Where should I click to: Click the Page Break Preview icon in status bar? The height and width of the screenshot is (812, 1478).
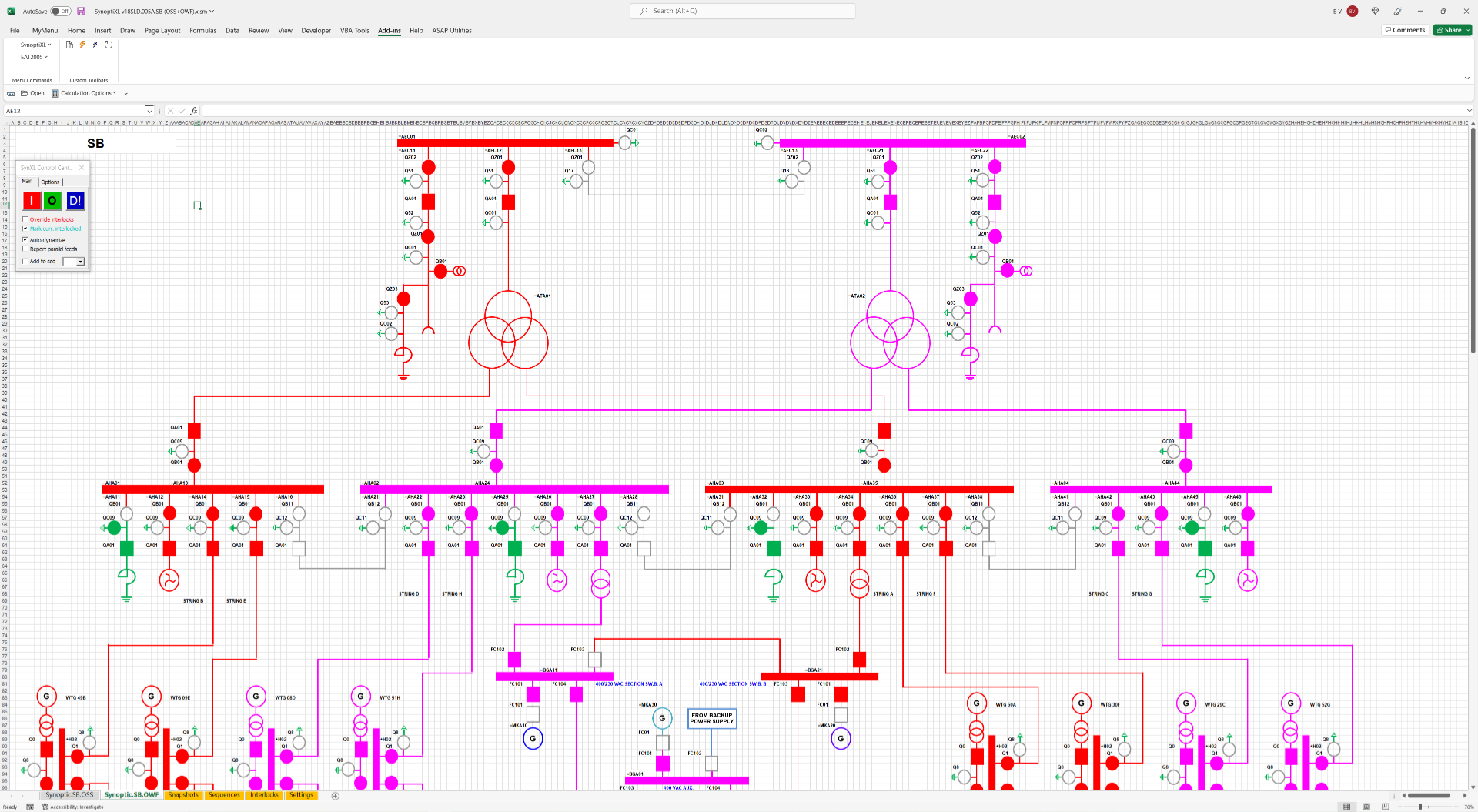(1386, 807)
